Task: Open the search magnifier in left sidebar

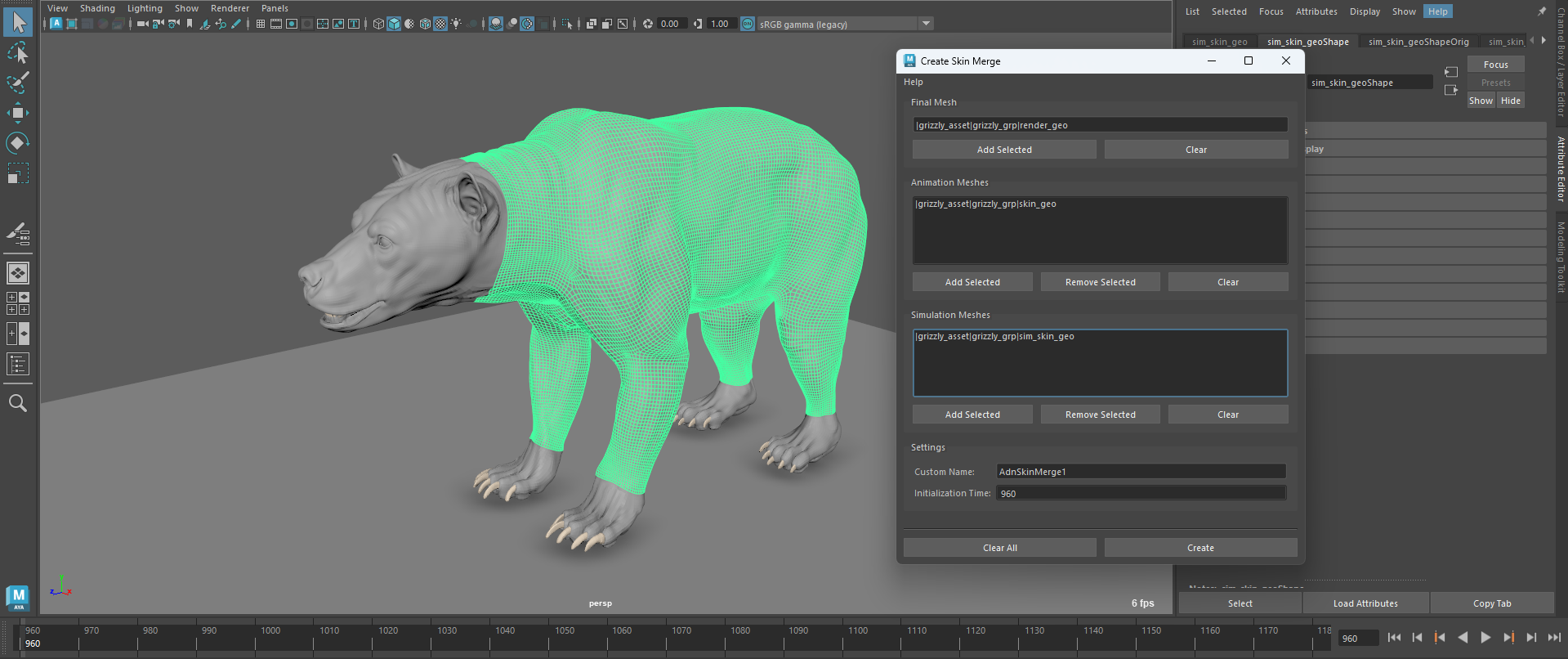Action: click(17, 403)
